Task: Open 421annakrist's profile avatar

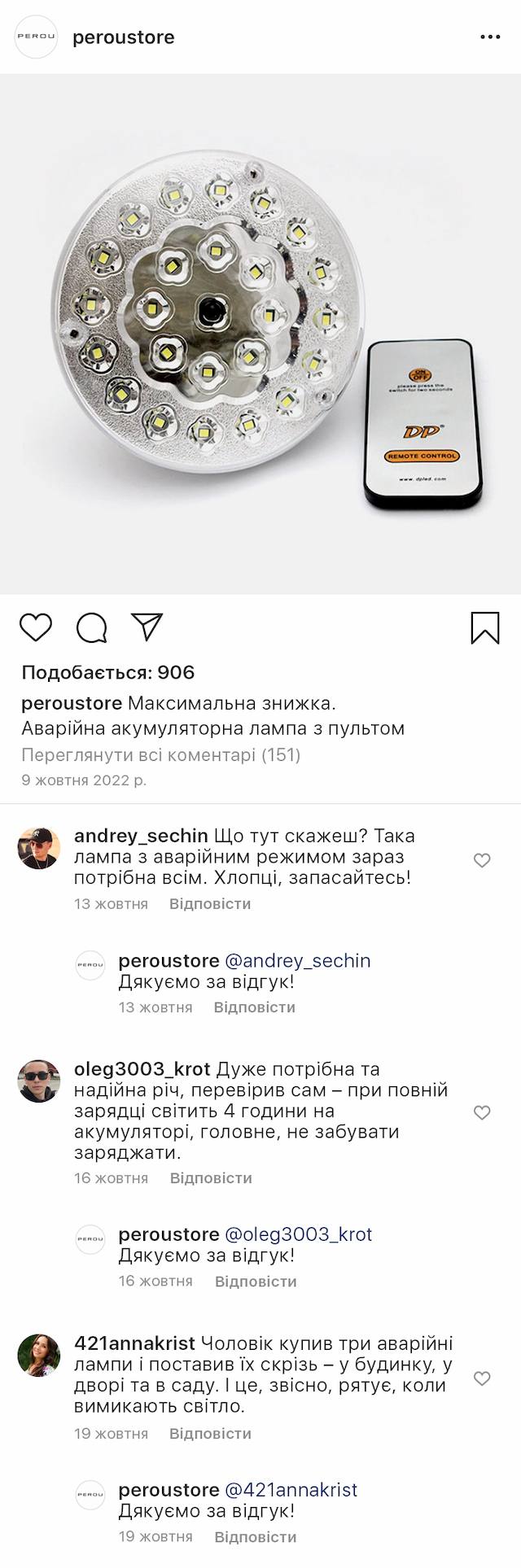Action: click(x=39, y=1355)
